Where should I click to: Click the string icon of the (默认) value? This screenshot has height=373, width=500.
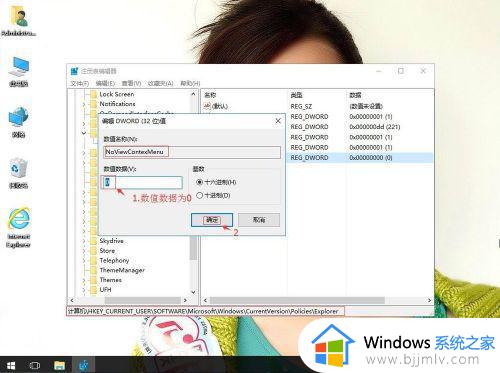[207, 106]
